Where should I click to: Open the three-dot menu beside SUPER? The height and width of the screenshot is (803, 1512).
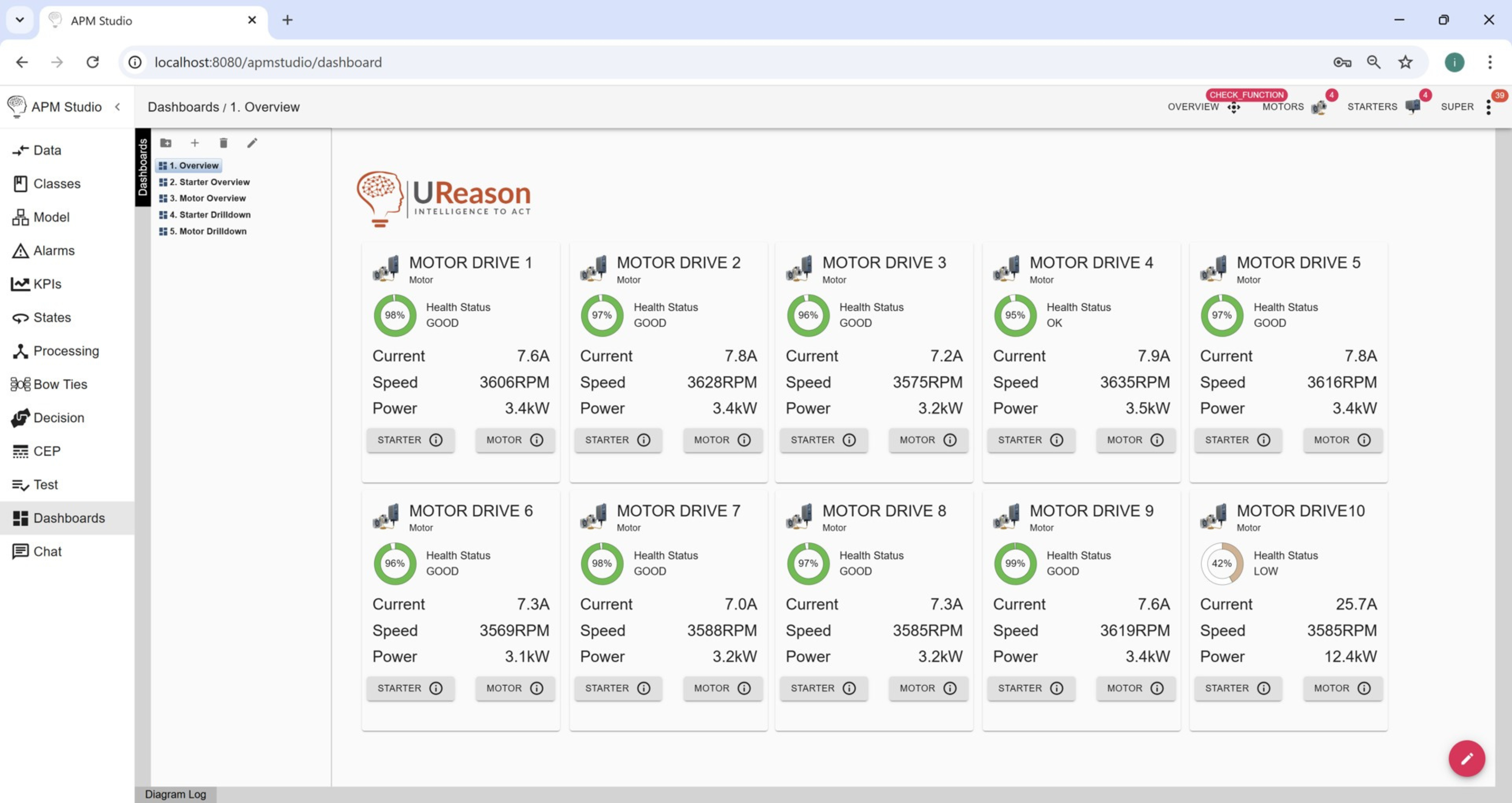[1488, 107]
